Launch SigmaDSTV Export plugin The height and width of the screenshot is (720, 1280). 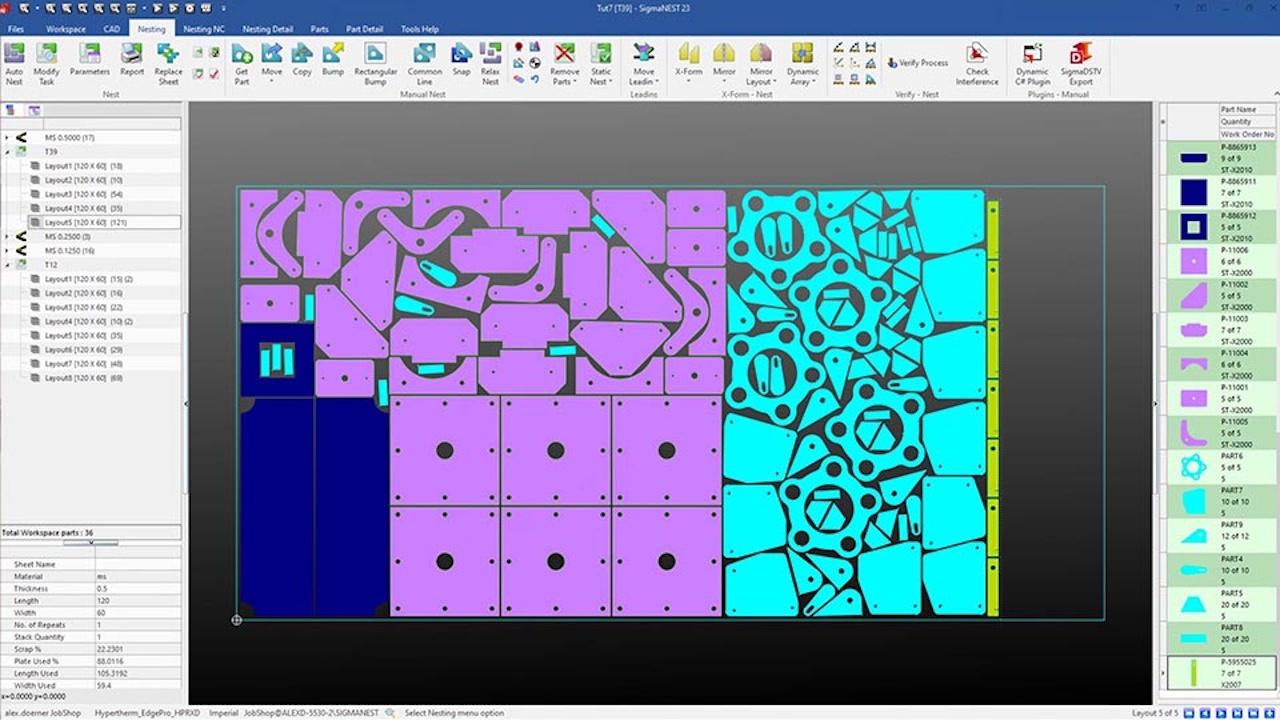tap(1080, 62)
